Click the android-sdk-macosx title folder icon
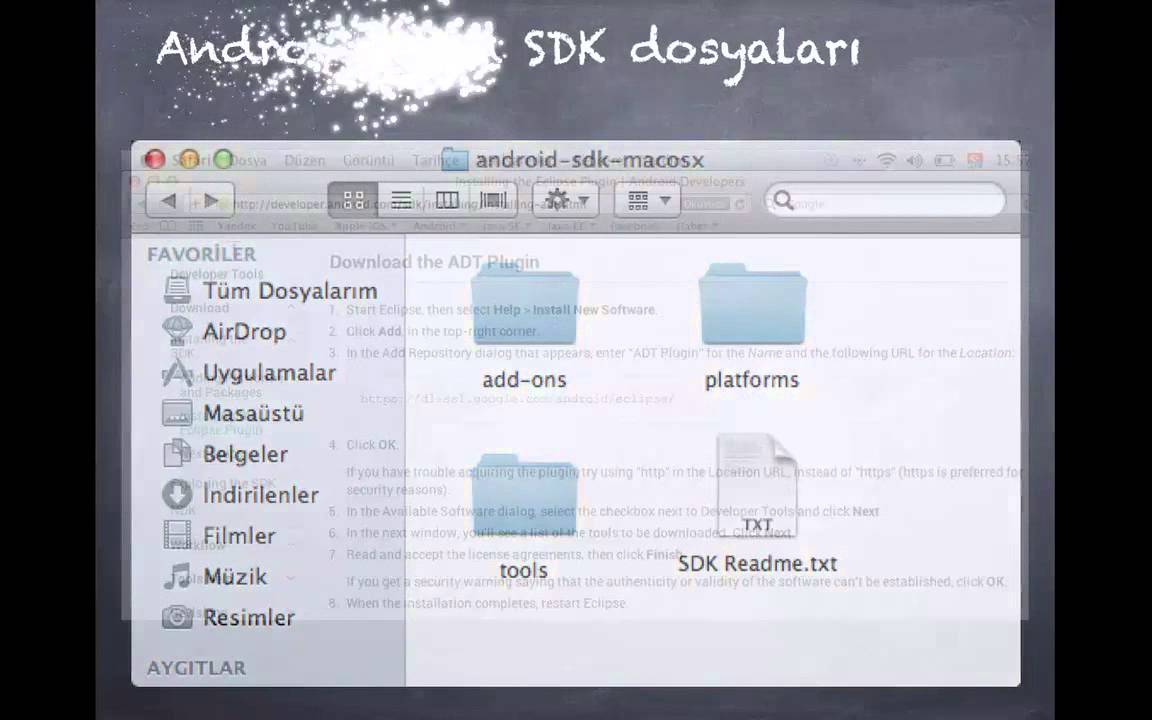Image resolution: width=1152 pixels, height=720 pixels. click(x=455, y=159)
